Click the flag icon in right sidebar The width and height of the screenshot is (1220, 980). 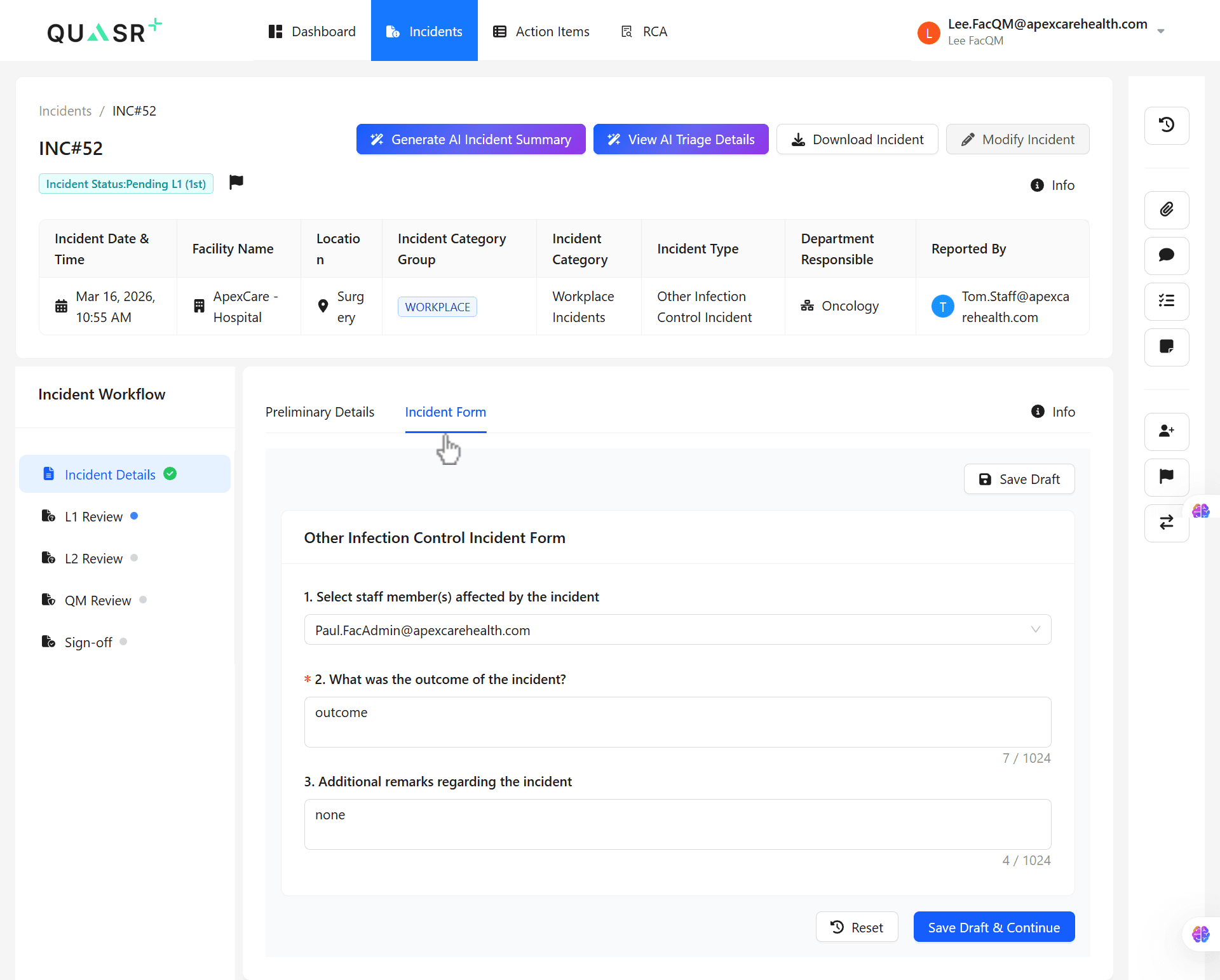[1166, 477]
